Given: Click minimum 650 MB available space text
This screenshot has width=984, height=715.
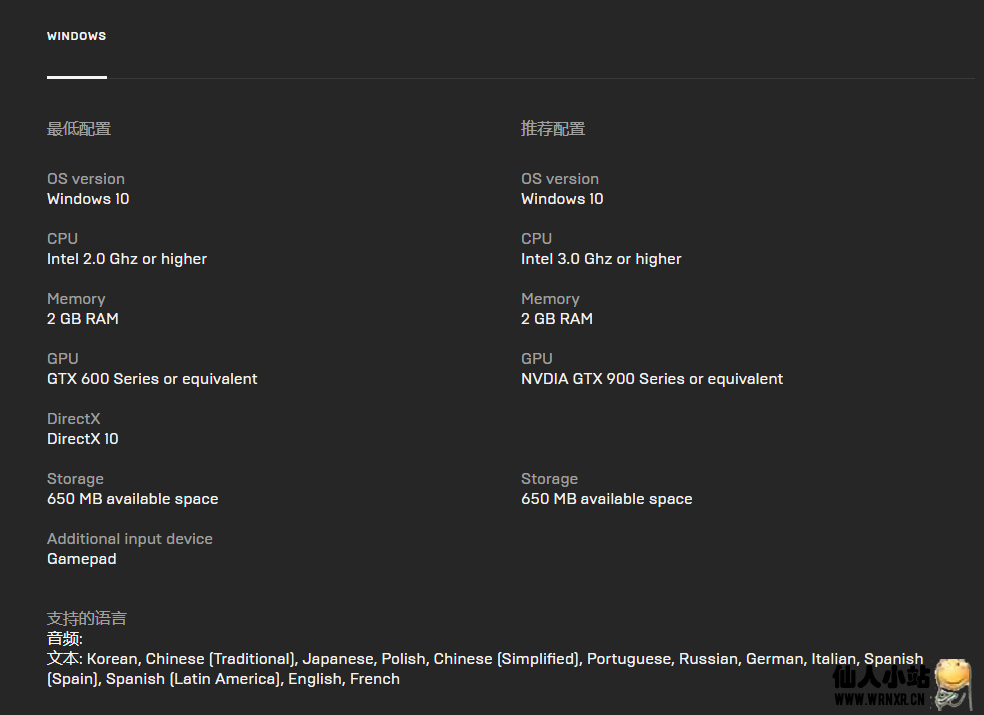Looking at the screenshot, I should [x=132, y=499].
